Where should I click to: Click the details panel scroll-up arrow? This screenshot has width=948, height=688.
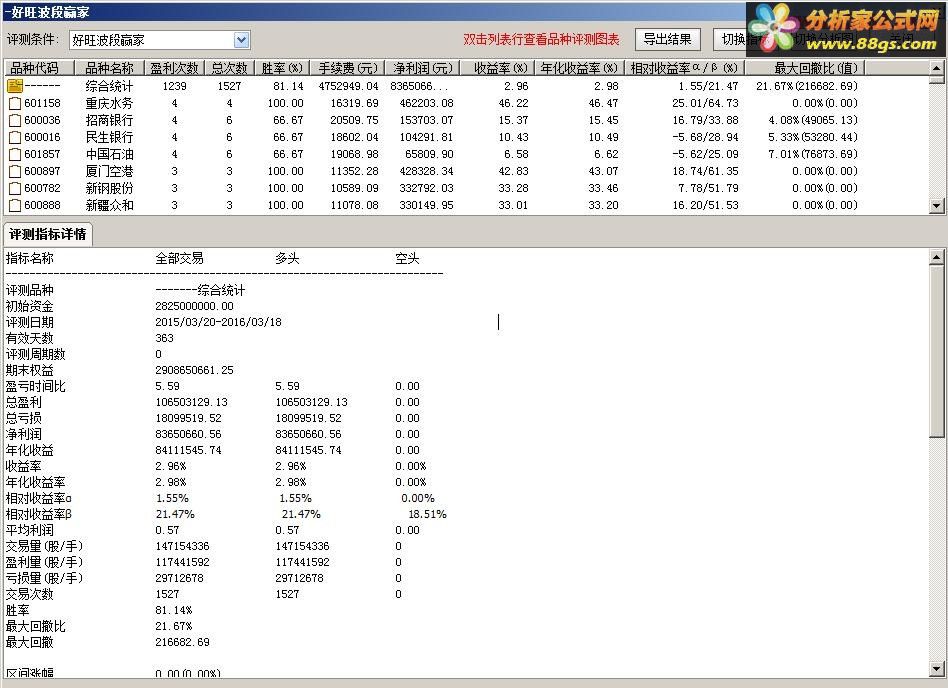937,257
